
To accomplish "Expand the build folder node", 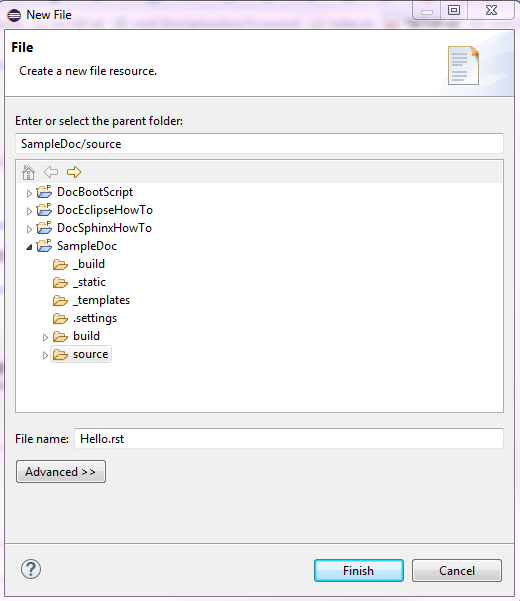I will tap(45, 337).
